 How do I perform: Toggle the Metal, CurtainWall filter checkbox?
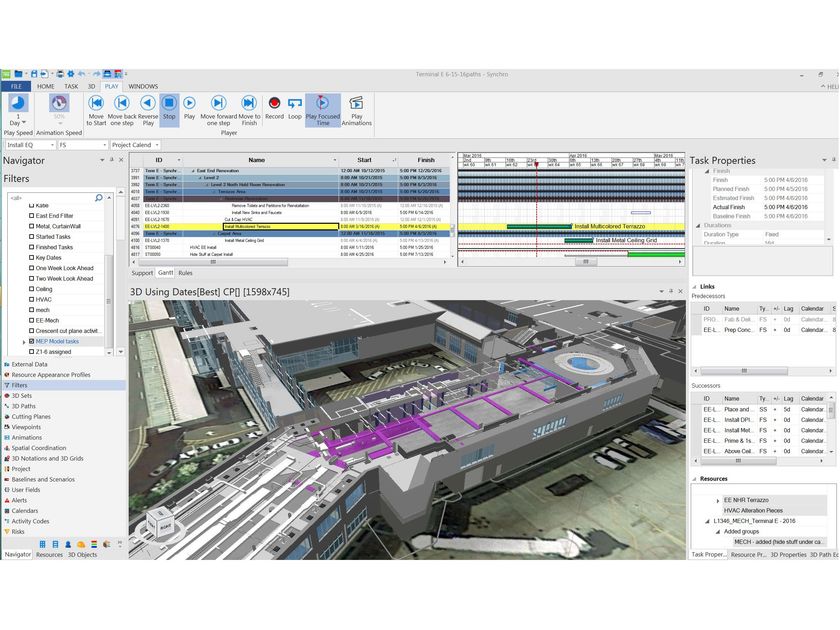pos(32,226)
